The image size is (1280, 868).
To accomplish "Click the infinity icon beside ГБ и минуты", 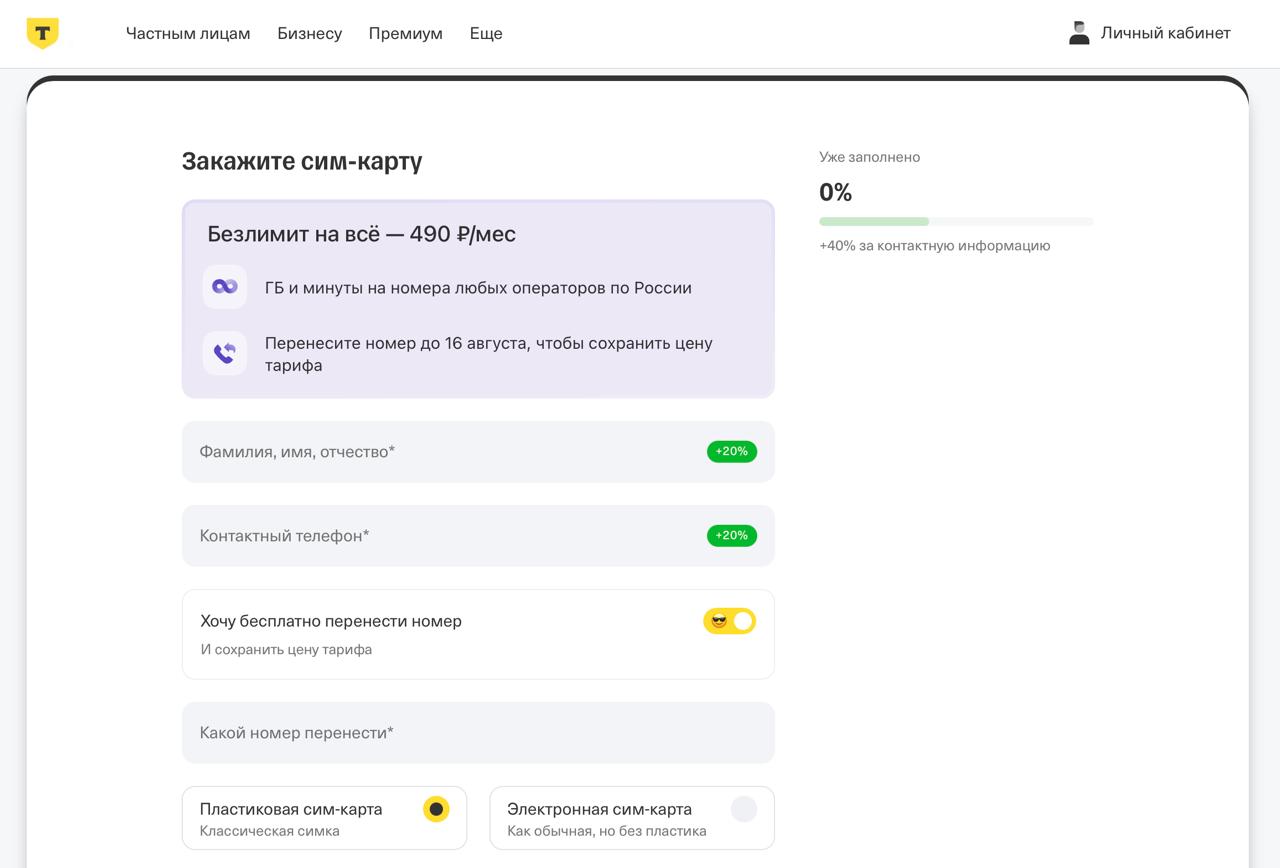I will click(x=225, y=287).
